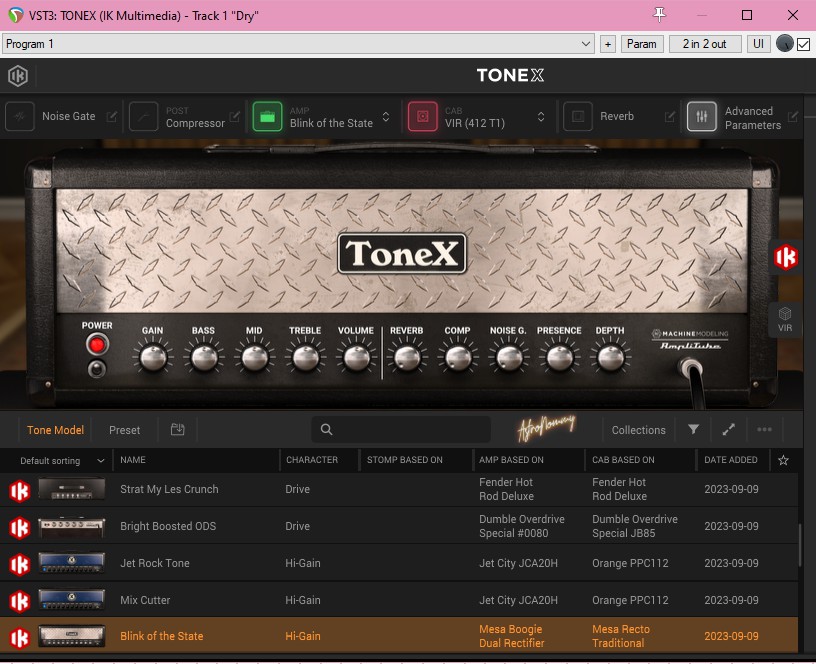The image size is (816, 664).
Task: Click the save preset icon
Action: click(177, 429)
